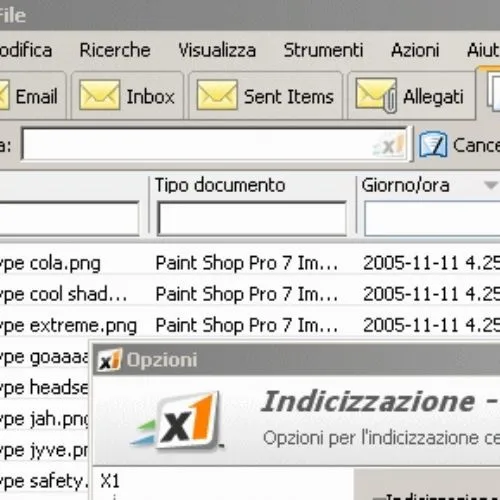Open the Azioni menu
The image size is (500, 500).
[415, 50]
